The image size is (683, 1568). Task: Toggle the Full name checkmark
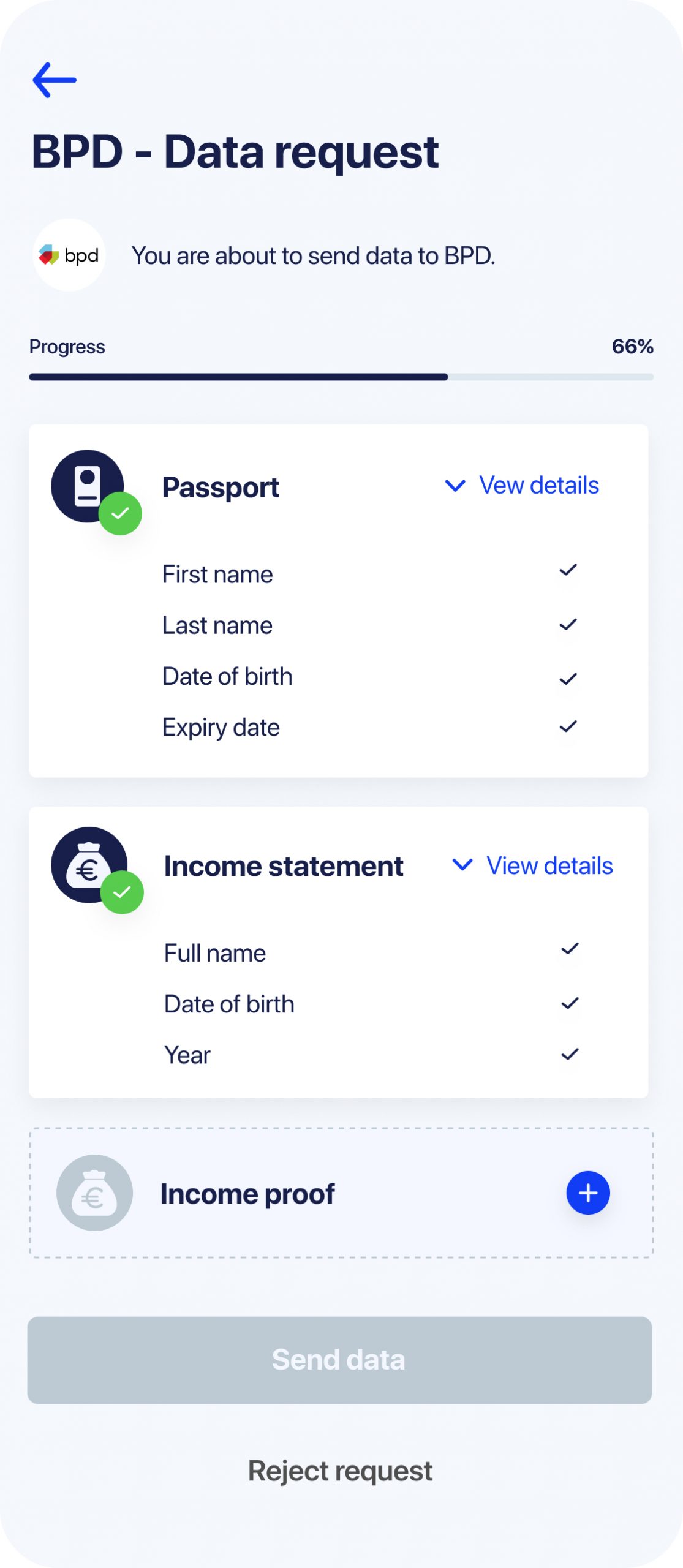(570, 949)
